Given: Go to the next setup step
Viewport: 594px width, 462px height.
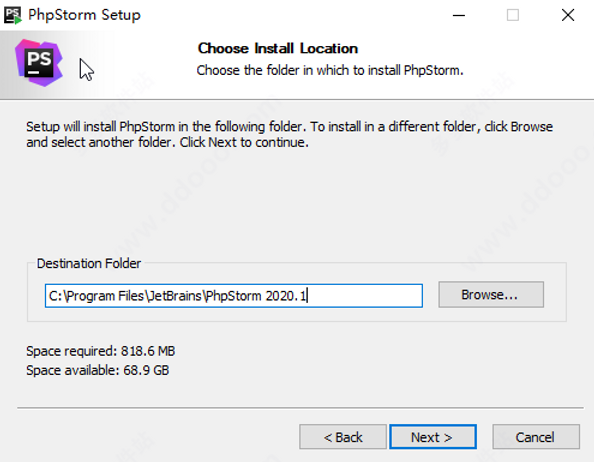Looking at the screenshot, I should 433,437.
